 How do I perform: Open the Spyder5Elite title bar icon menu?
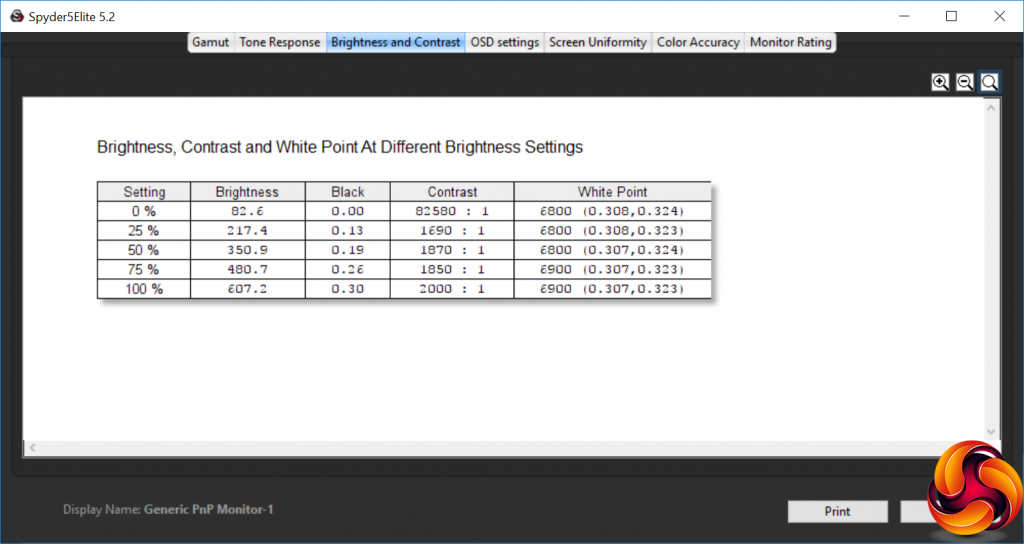click(17, 16)
